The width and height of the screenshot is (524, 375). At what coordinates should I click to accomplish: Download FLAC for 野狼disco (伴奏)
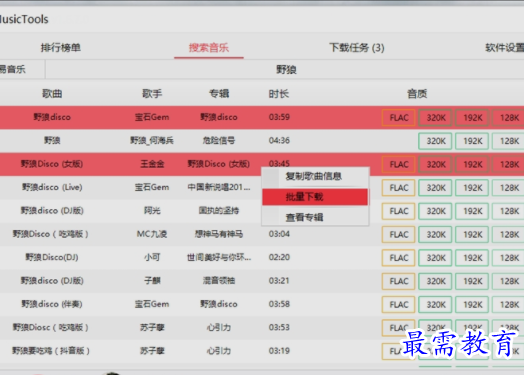pos(399,305)
